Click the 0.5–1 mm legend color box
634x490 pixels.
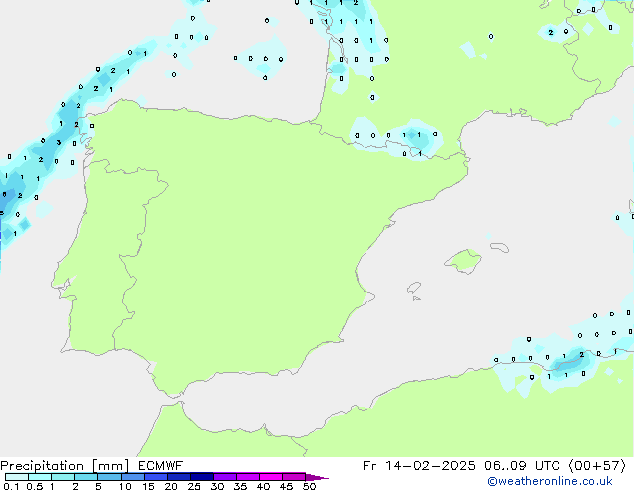pos(40,477)
